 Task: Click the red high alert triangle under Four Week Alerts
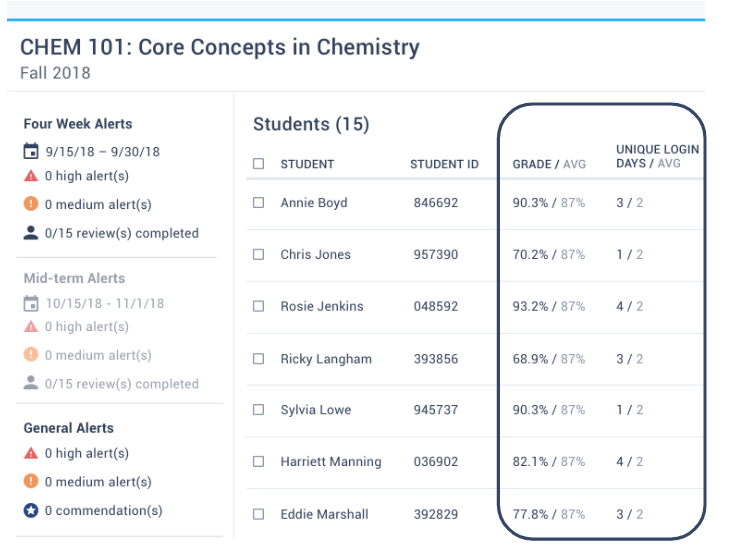[31, 176]
